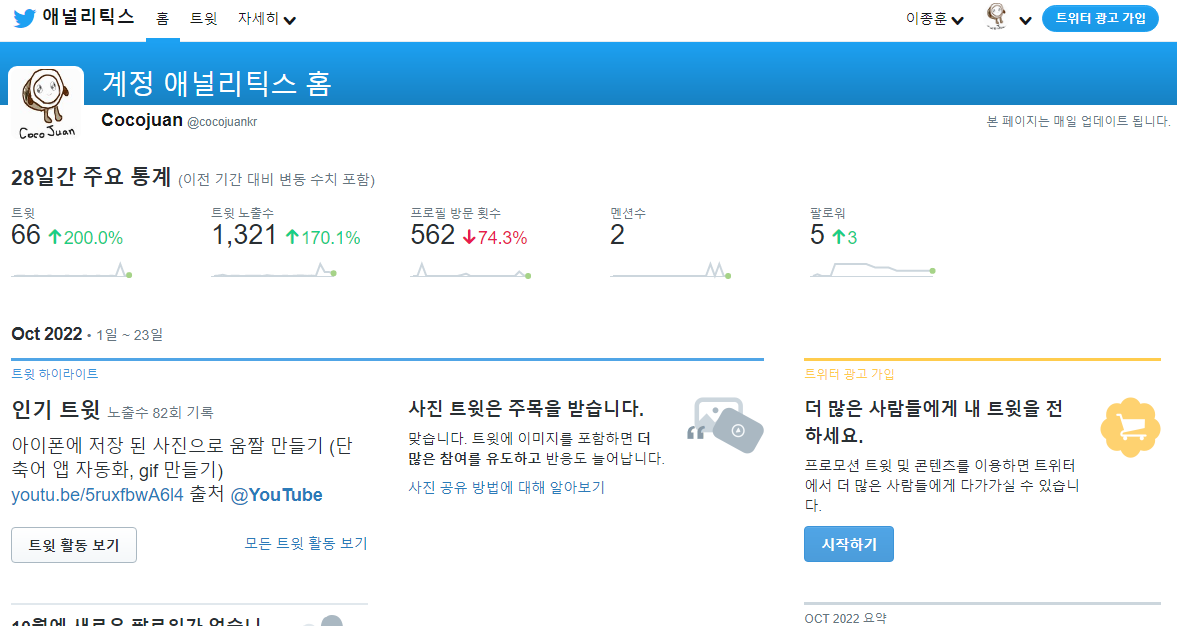Switch to the 홈 tab
Screen dimensions: 1177x626
coord(163,19)
